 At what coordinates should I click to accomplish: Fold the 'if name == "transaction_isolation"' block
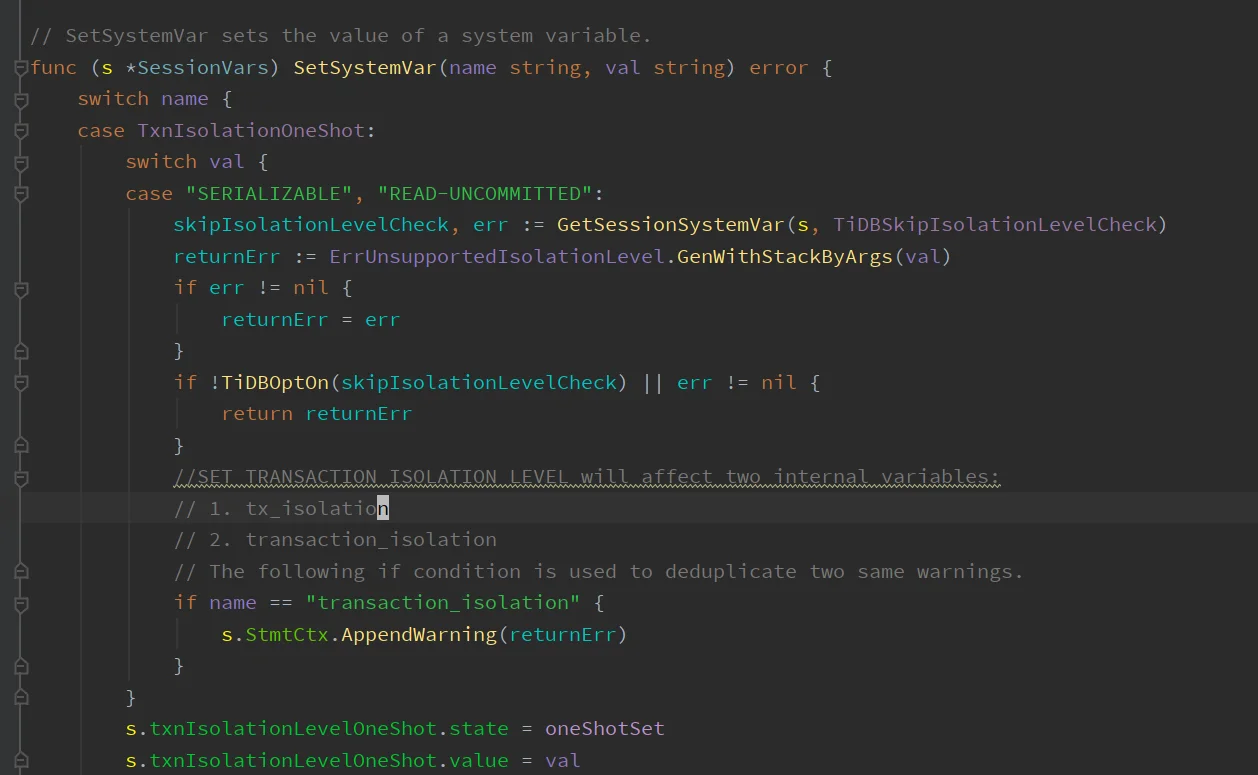click(22, 603)
